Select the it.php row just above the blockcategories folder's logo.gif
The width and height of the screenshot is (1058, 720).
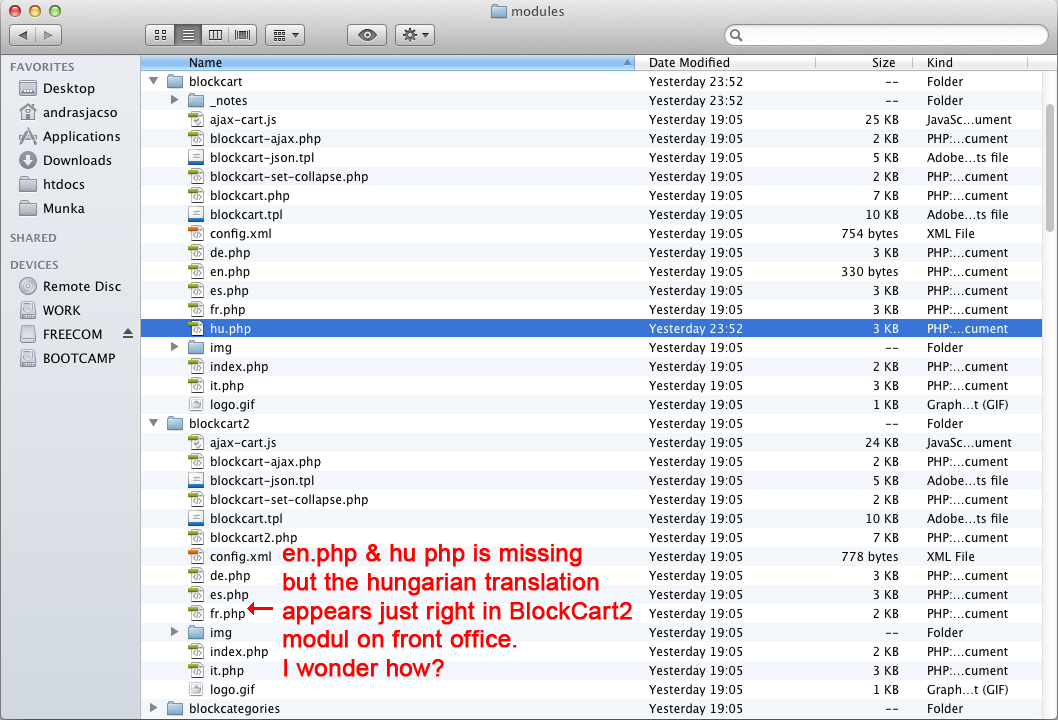click(591, 671)
